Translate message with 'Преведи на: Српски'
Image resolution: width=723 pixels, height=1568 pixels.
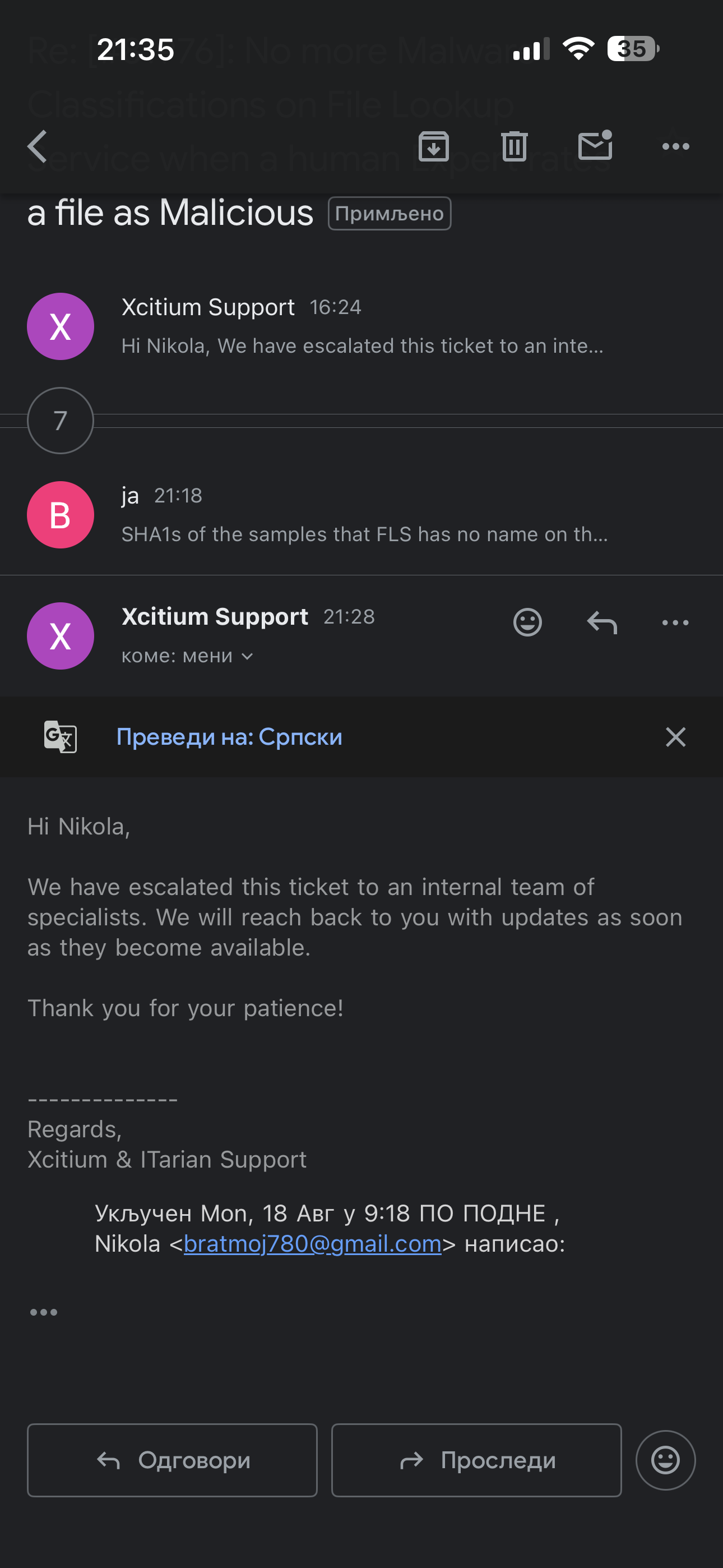pyautogui.click(x=229, y=736)
